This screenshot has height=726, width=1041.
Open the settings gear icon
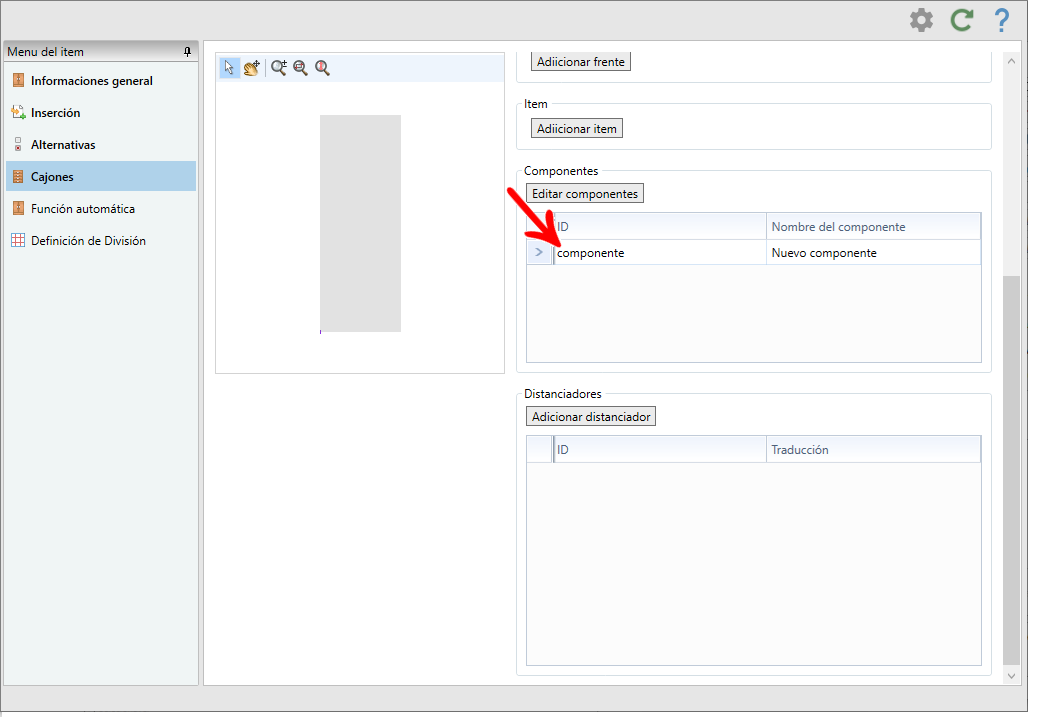click(x=921, y=20)
